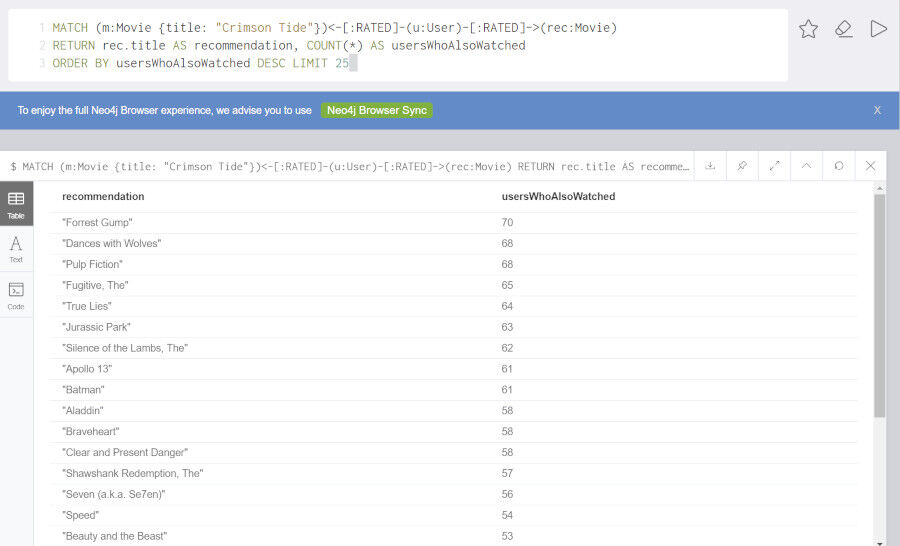This screenshot has height=546, width=900.
Task: Select the "Forrest Gump" row
Action: pos(453,223)
